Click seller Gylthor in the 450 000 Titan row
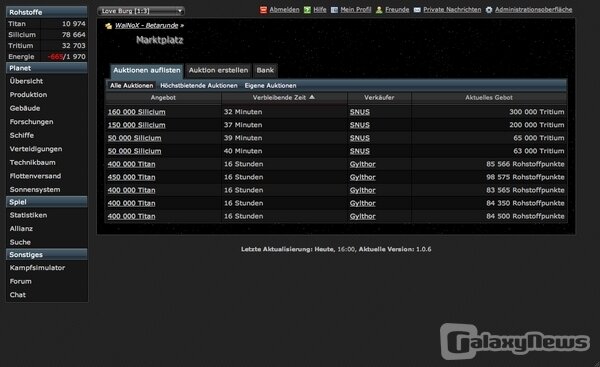Viewport: 600px width, 367px height. tap(362, 177)
